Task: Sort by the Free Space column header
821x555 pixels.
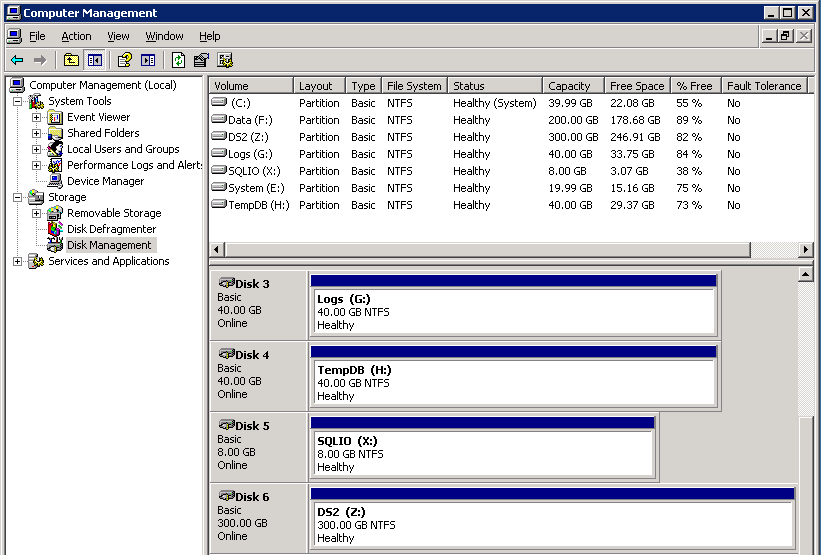Action: (636, 86)
